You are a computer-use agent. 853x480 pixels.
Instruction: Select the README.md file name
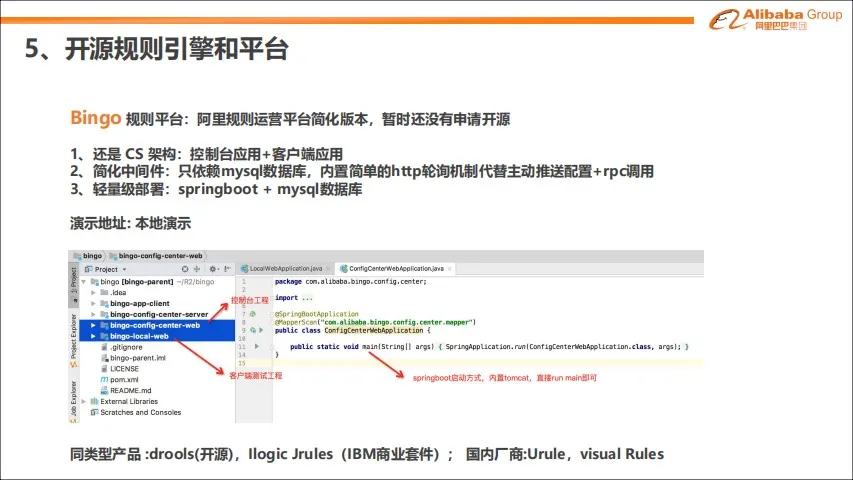(x=131, y=390)
